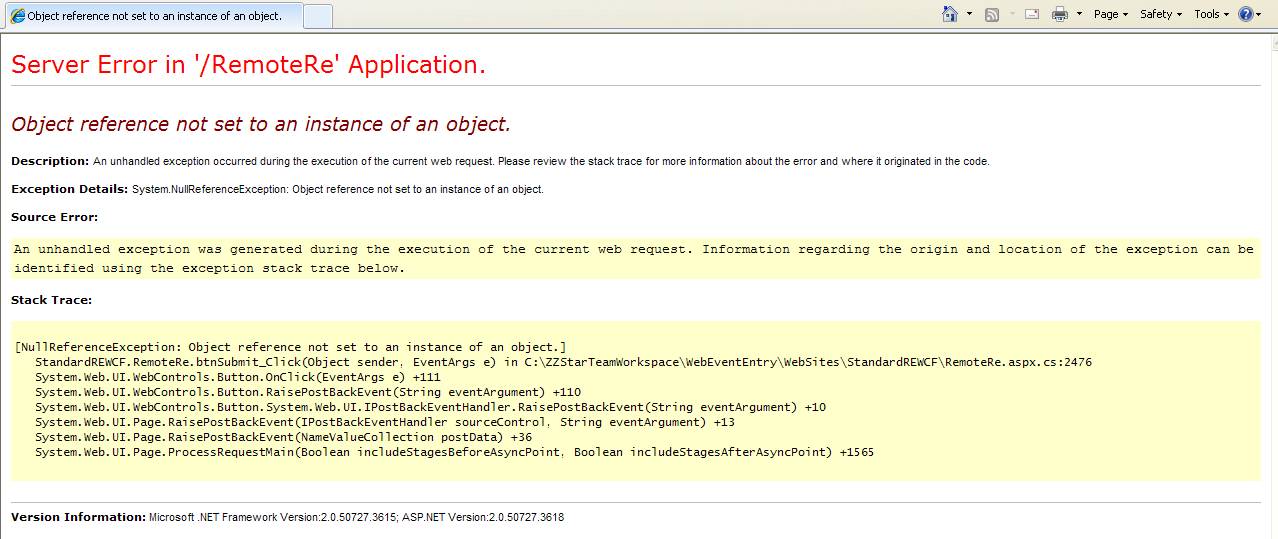
Task: Open a new blank tab
Action: 317,16
